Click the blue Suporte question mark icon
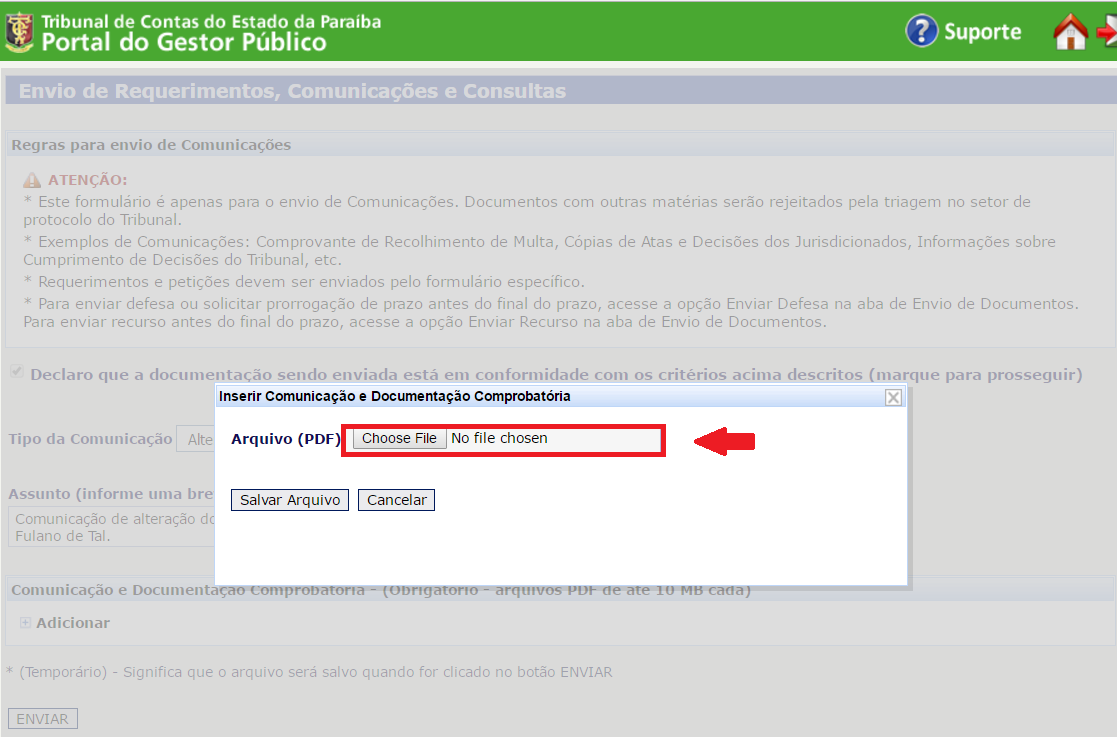This screenshot has width=1117, height=737. [921, 31]
